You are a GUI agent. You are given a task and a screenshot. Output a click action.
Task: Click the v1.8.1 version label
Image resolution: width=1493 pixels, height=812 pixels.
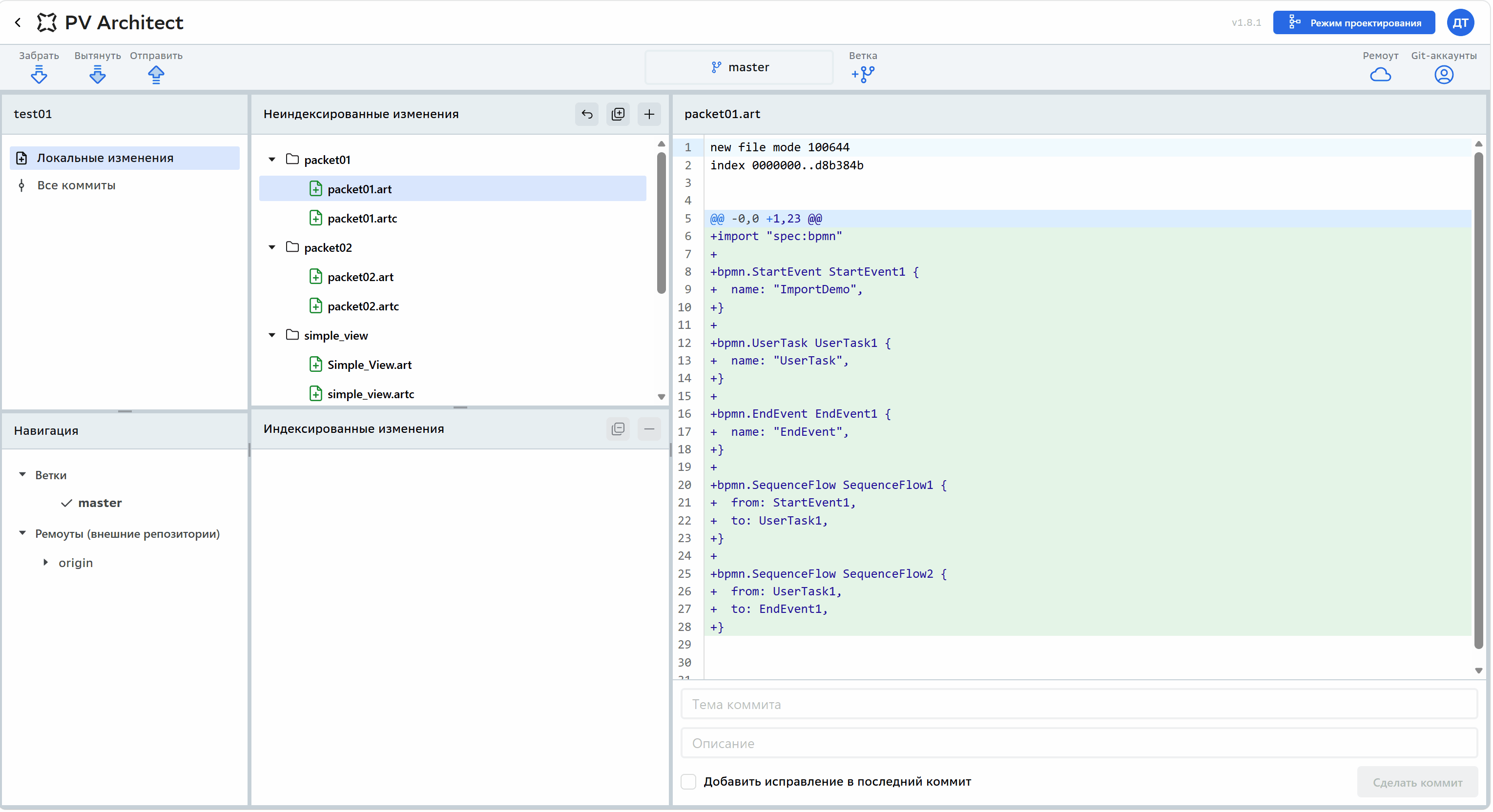[1246, 22]
